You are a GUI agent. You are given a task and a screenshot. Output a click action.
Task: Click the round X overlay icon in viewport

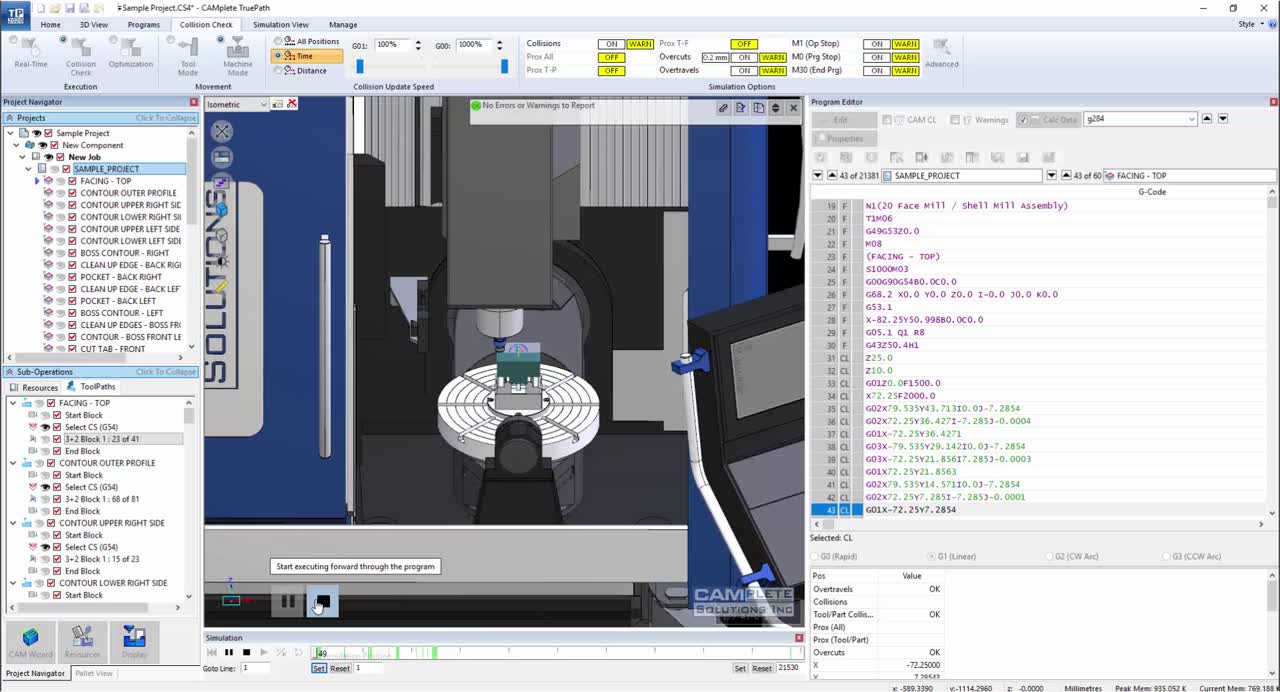[222, 131]
